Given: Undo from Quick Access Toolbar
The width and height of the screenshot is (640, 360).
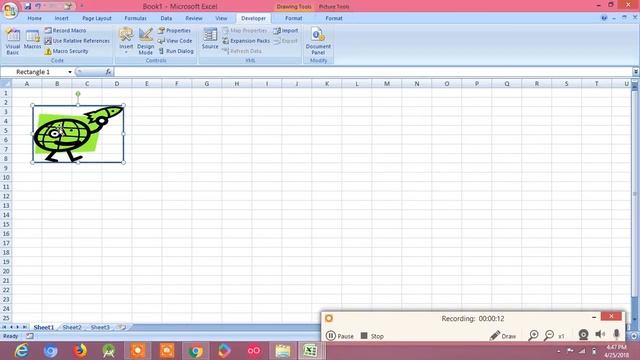Looking at the screenshot, I should tap(38, 6).
